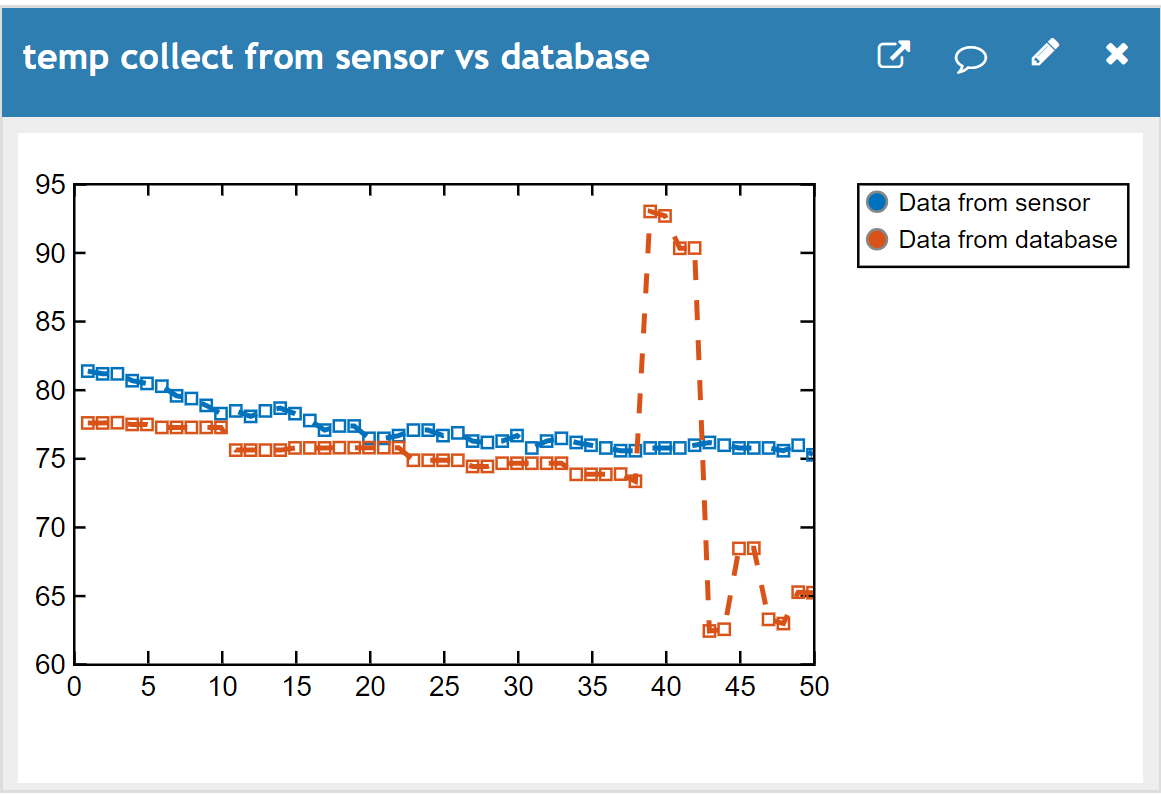Screen dimensions: 1161x796
Task: Click the x-axis label 40
Action: (666, 686)
